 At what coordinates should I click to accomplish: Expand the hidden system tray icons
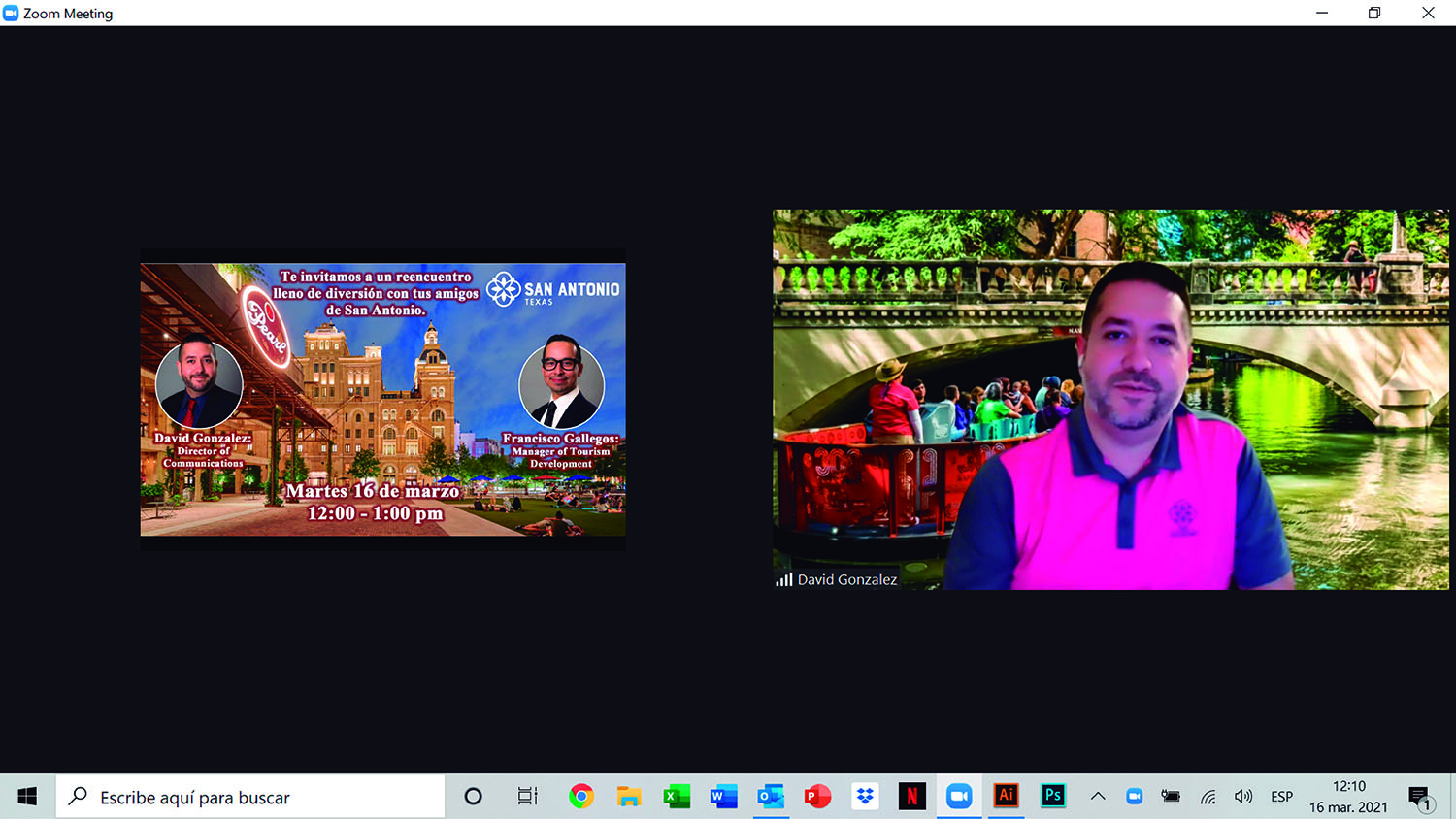point(1098,797)
